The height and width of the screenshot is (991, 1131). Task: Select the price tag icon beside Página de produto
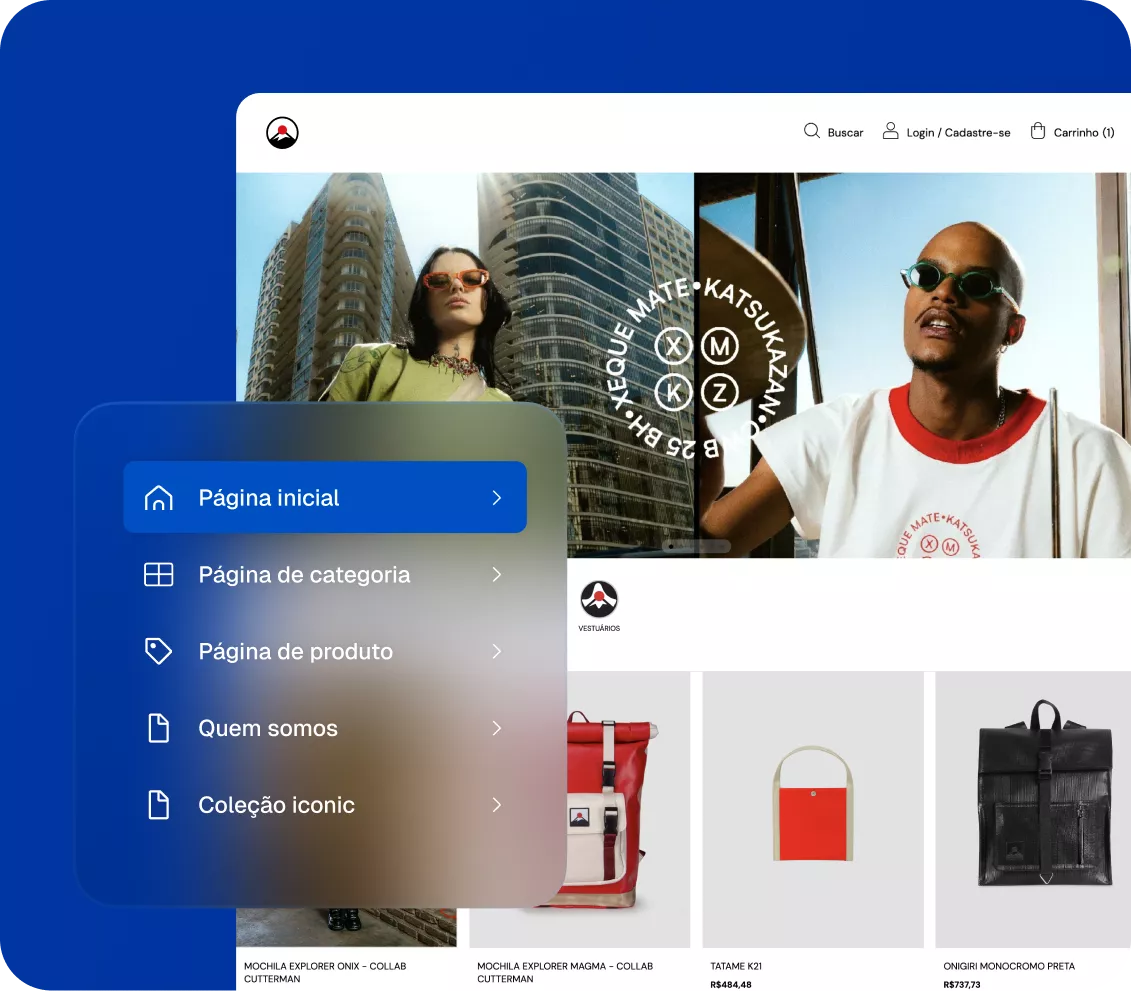click(x=157, y=651)
